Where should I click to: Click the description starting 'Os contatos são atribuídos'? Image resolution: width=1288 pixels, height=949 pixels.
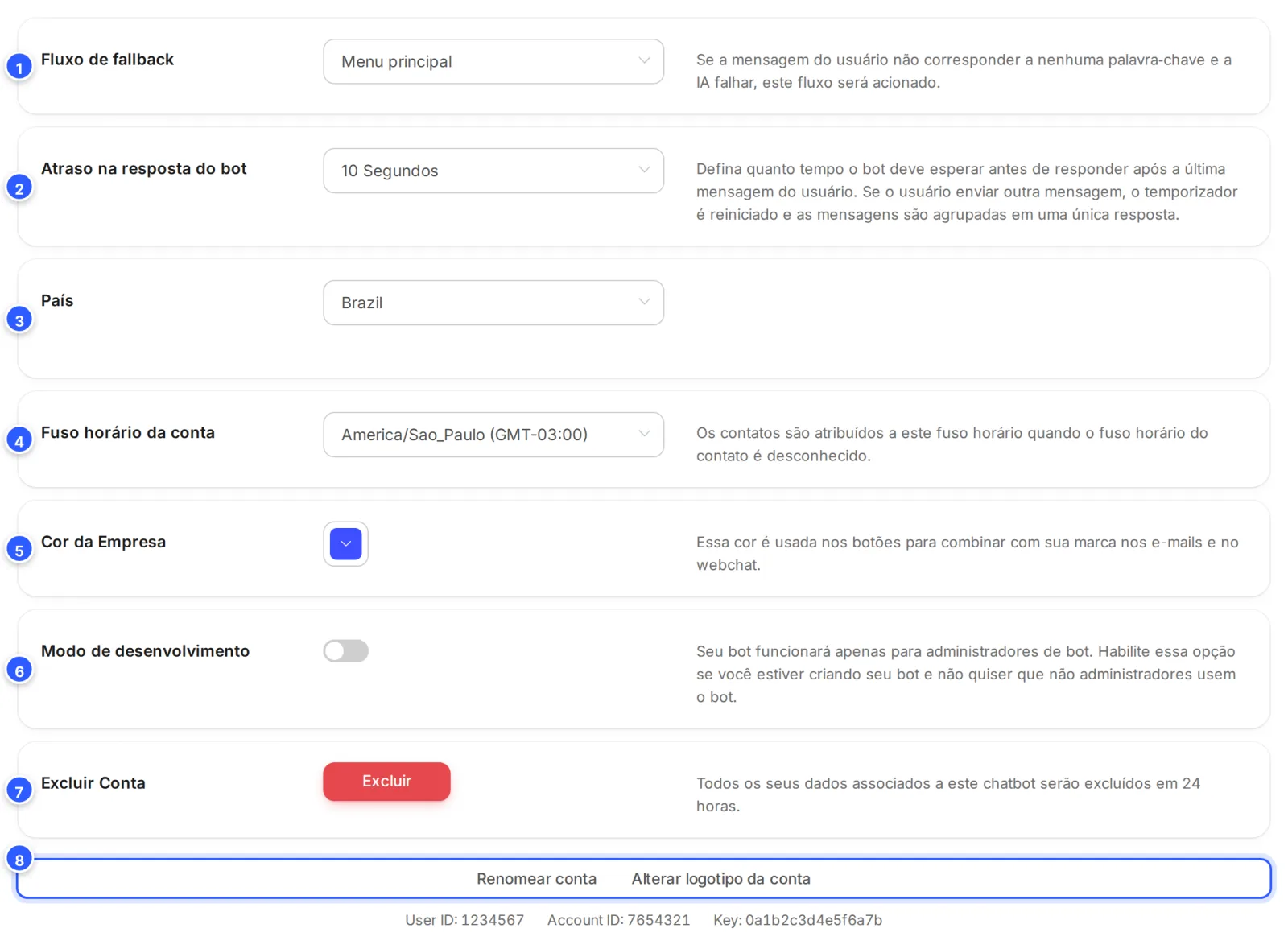tap(952, 444)
